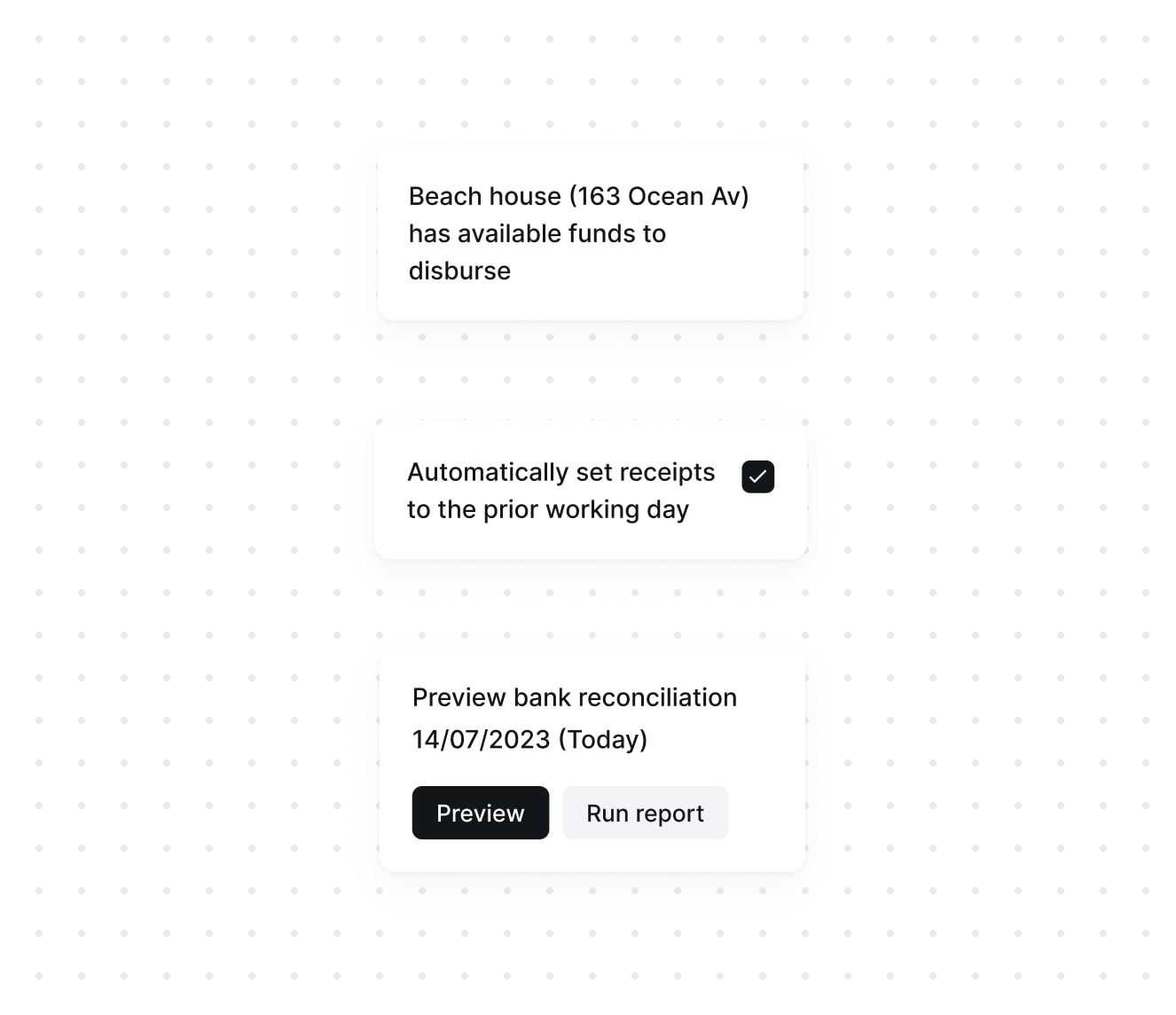Screen dimensions: 1176x1015
Task: Run the bank reconciliation report
Action: pos(645,813)
